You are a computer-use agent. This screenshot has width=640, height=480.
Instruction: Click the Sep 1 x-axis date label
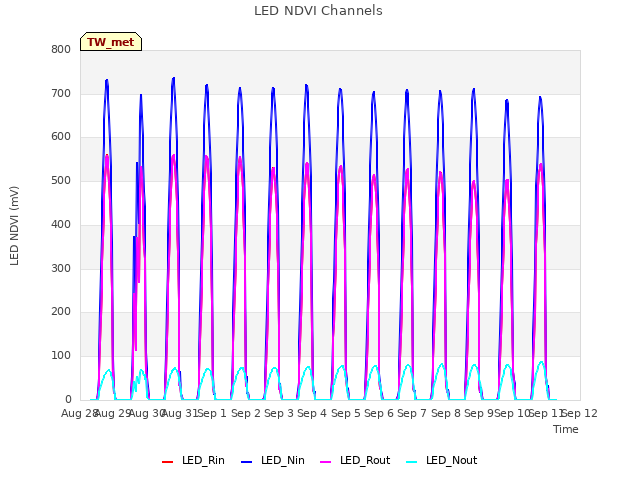212,413
